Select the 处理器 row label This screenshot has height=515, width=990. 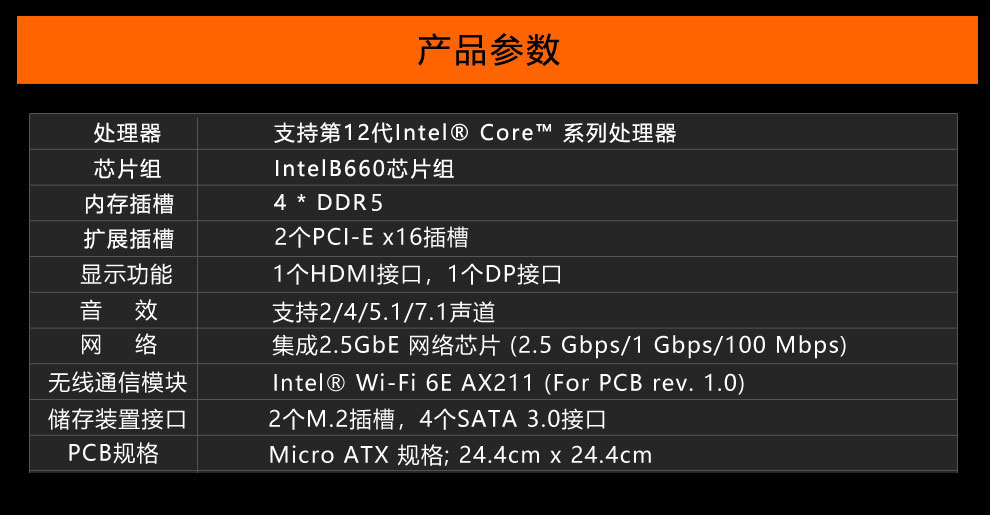coord(128,133)
